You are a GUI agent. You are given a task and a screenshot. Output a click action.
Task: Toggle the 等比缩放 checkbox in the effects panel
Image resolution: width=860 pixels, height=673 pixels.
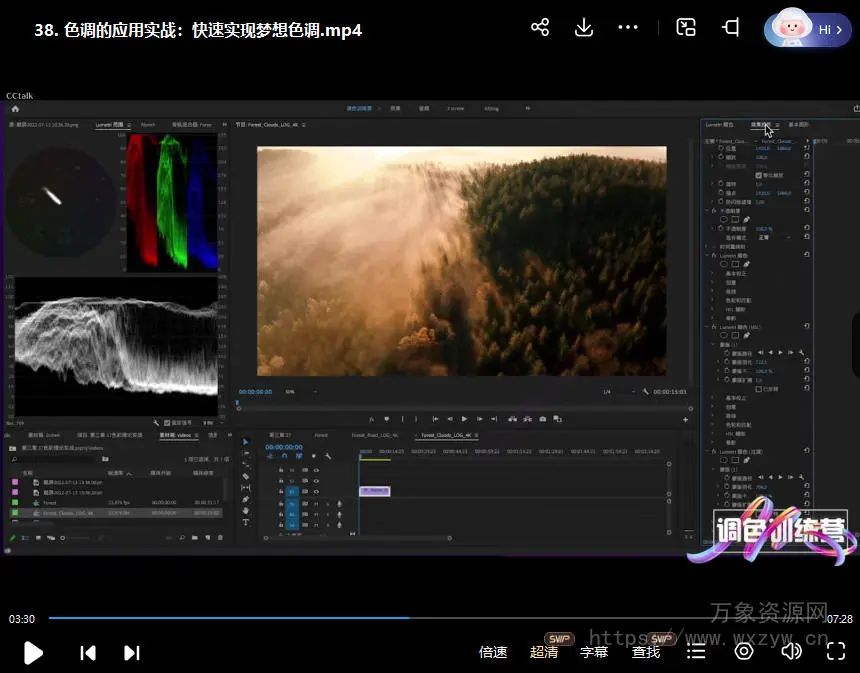click(757, 175)
